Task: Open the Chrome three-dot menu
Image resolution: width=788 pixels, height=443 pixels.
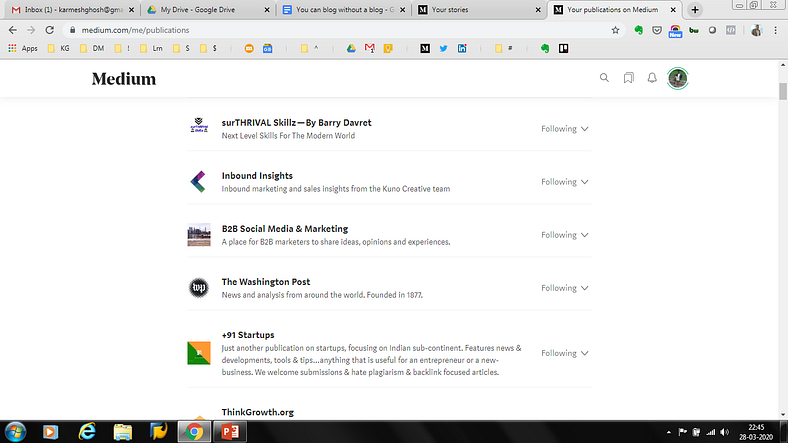Action: pyautogui.click(x=775, y=30)
